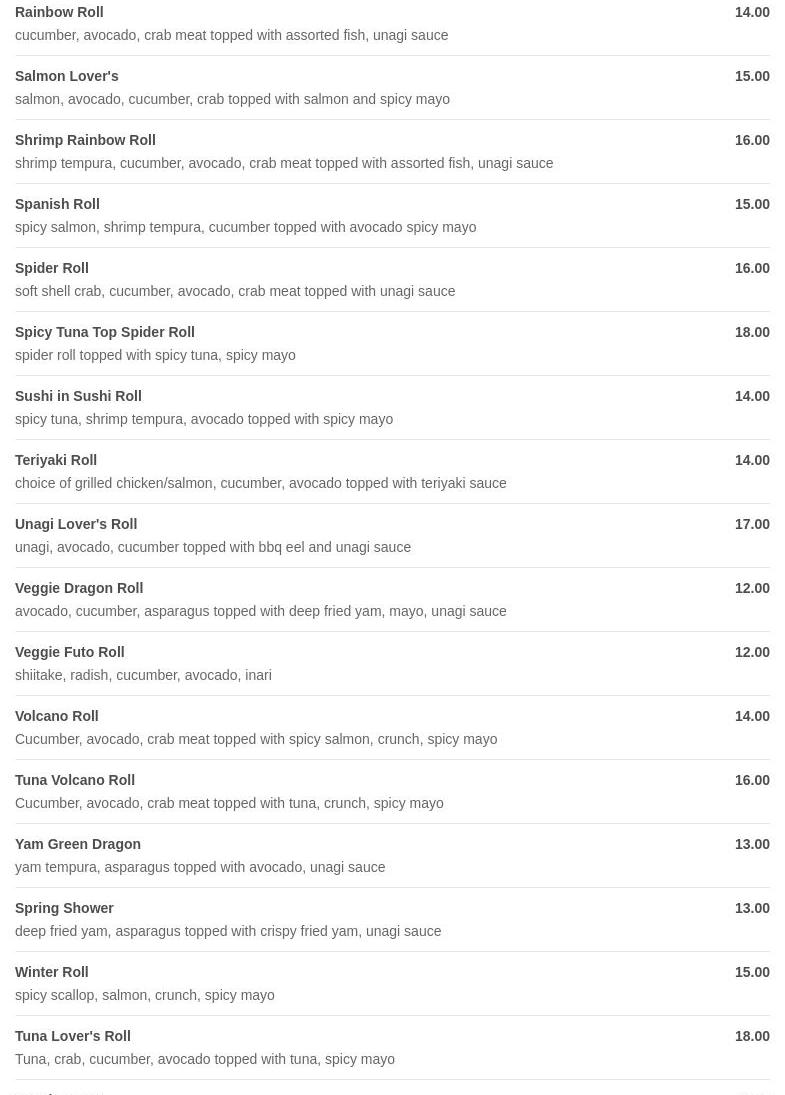
Task: Click the Tuna Lover's Roll description text
Action: click(x=205, y=1059)
